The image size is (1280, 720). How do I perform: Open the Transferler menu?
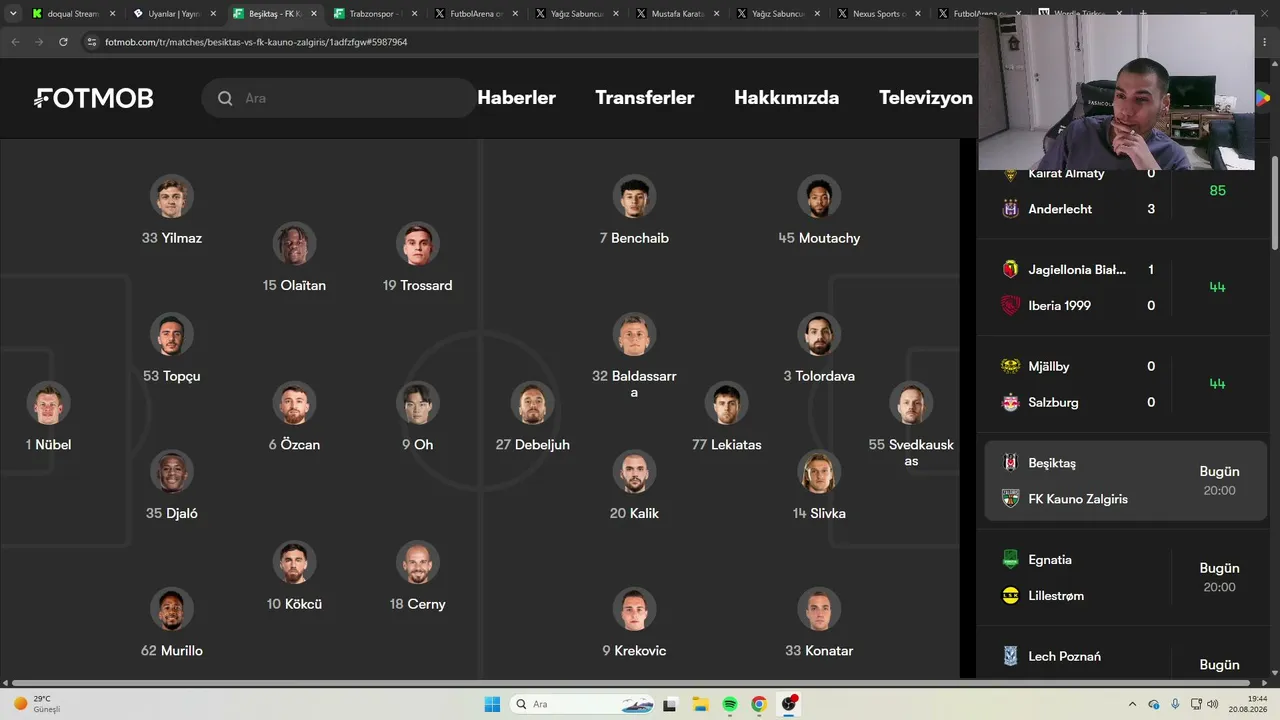click(x=644, y=98)
